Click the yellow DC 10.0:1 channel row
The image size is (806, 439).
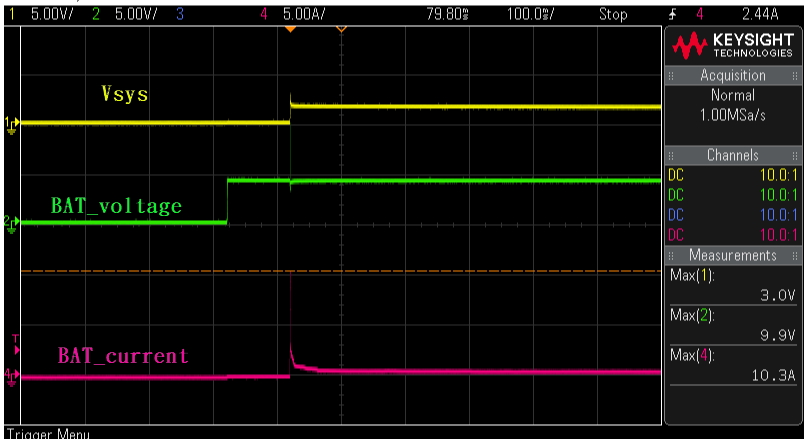click(733, 175)
